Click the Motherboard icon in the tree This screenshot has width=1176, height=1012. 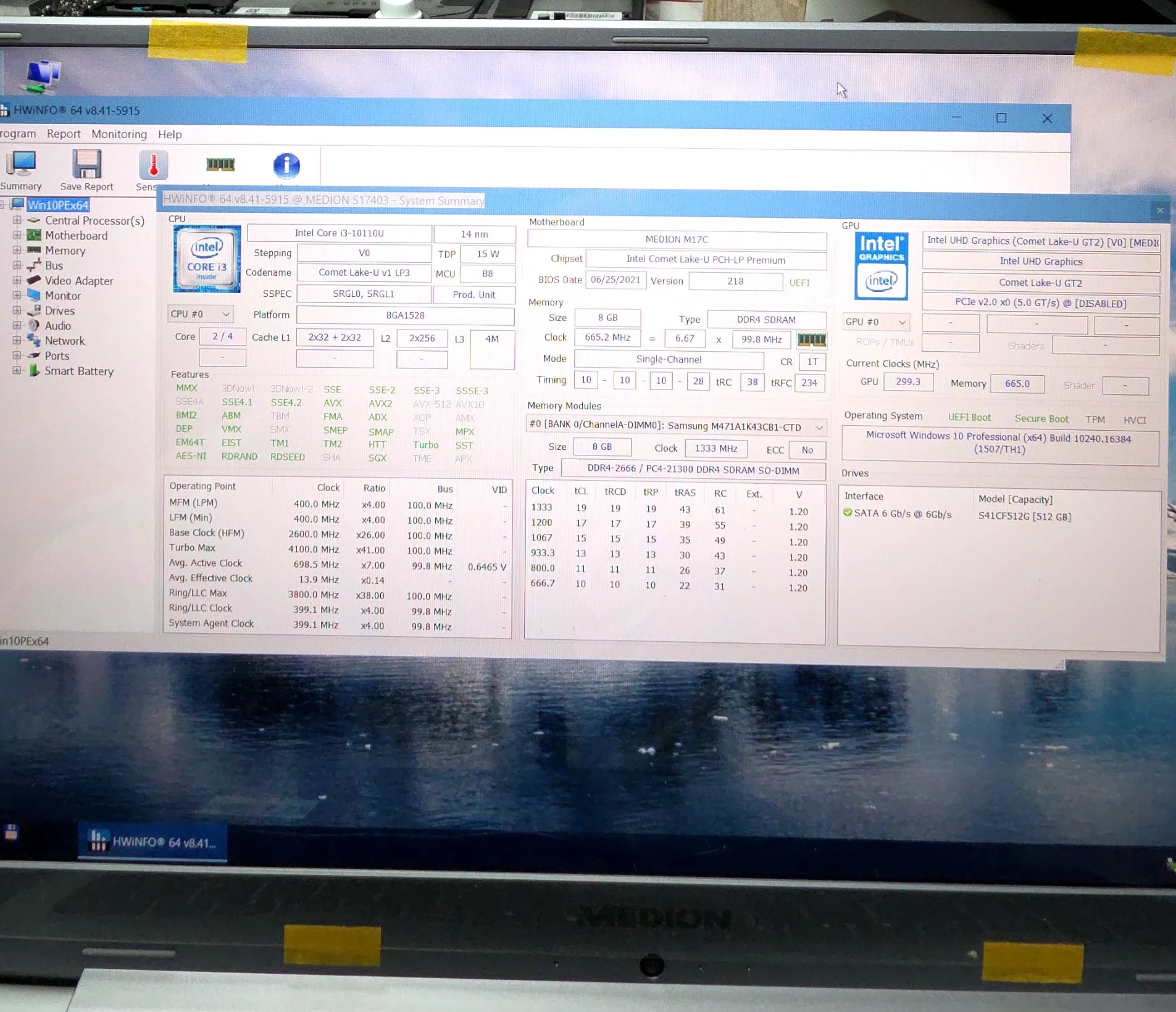coord(34,235)
